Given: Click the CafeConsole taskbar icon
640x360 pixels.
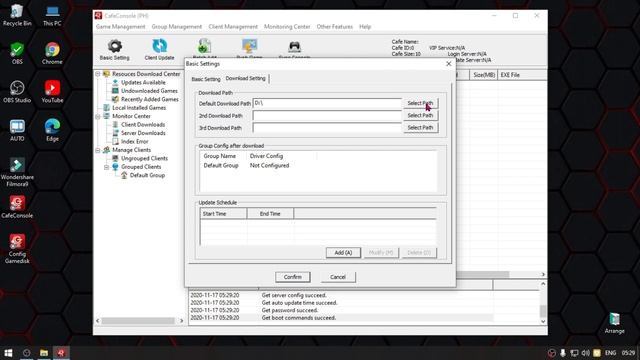Looking at the screenshot, I should pos(61,353).
